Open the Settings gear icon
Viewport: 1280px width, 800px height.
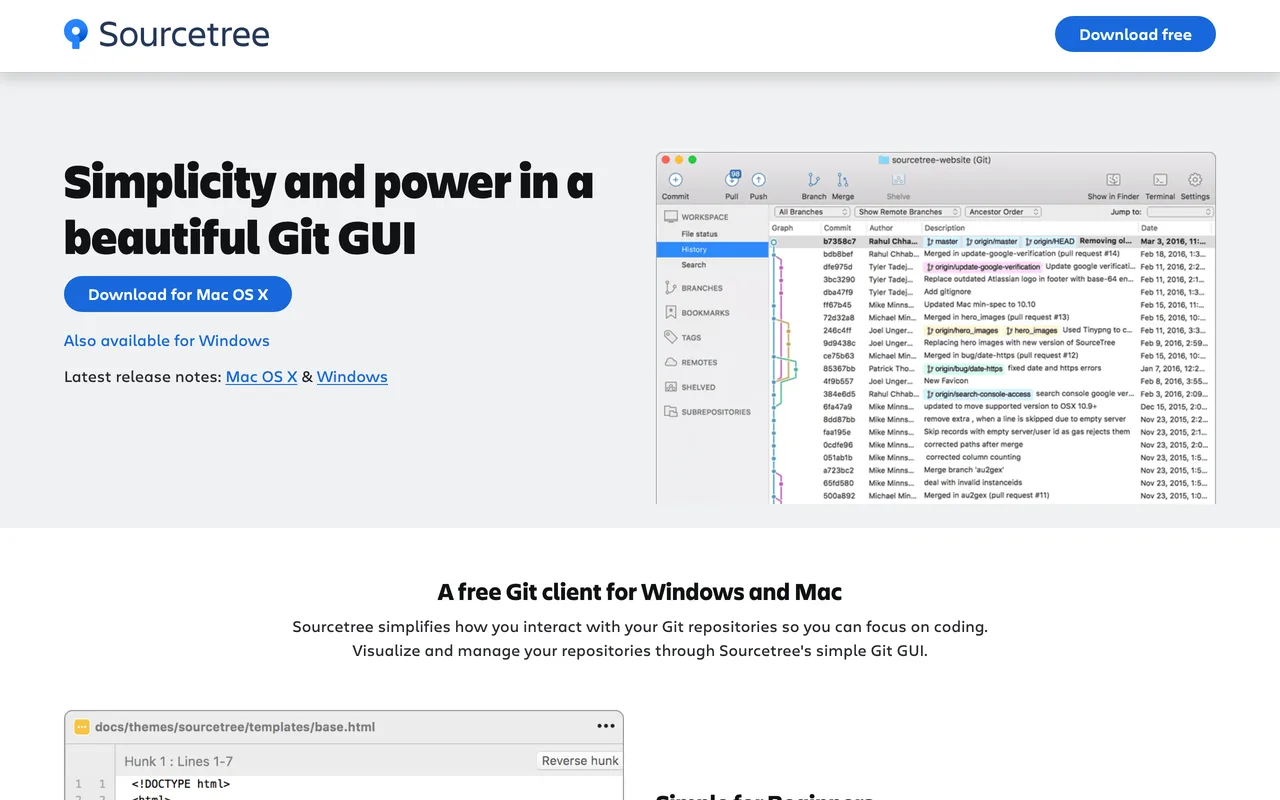pyautogui.click(x=1195, y=180)
